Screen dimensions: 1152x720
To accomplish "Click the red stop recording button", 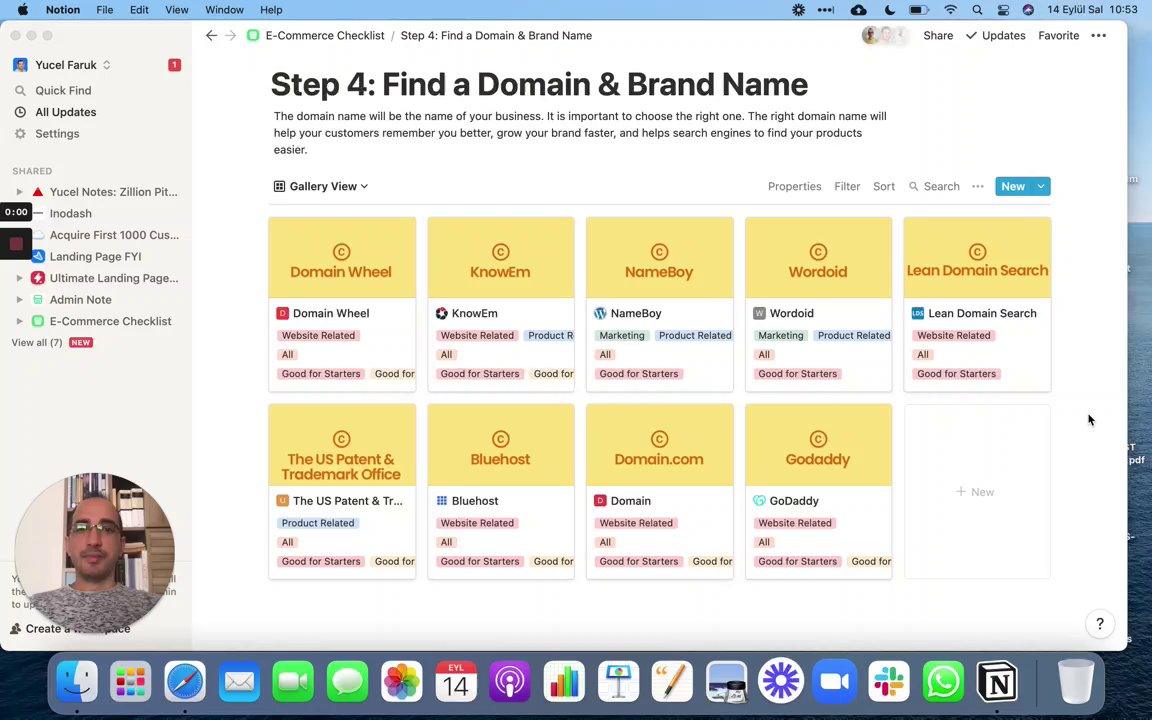I will tap(16, 243).
